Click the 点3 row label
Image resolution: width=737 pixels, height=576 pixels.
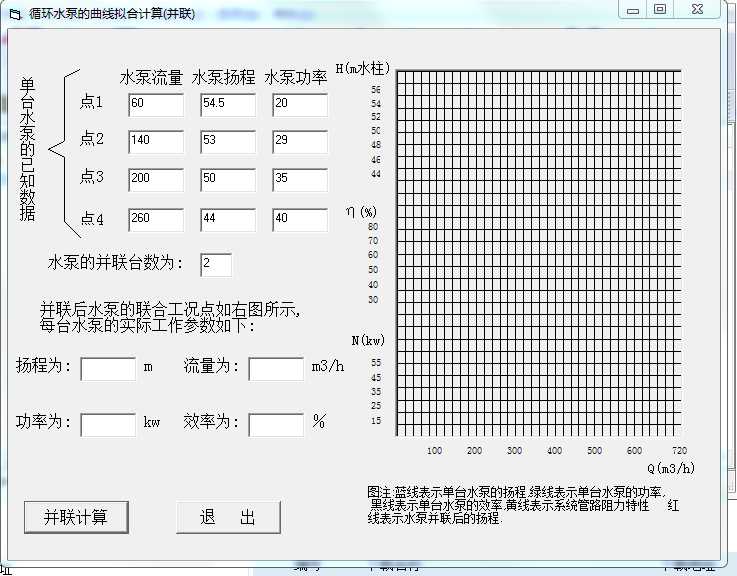(x=91, y=176)
